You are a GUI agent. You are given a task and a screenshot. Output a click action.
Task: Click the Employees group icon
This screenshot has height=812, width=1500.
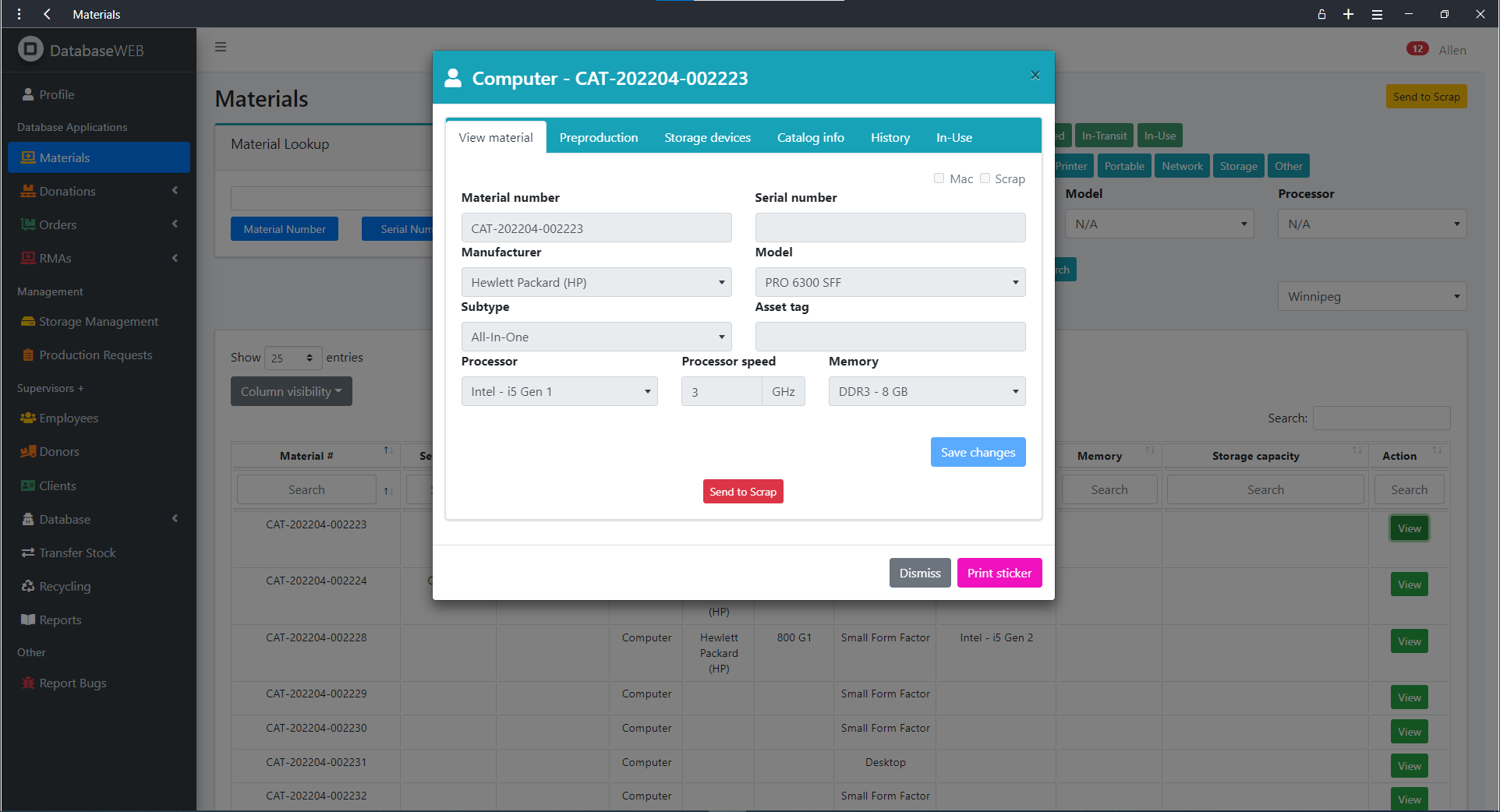coord(28,418)
